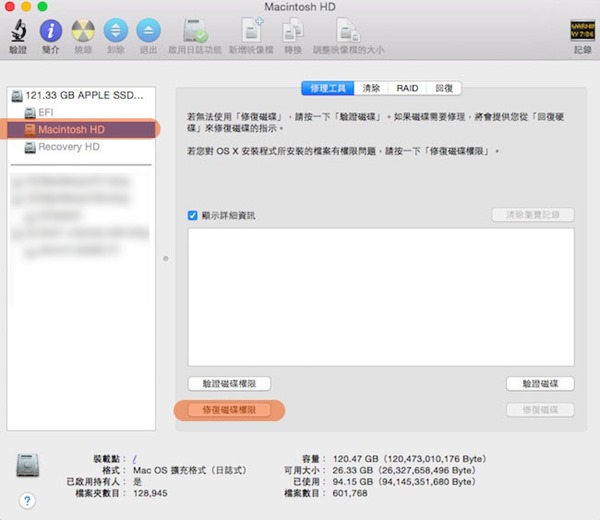Click inside the details log area

point(381,297)
